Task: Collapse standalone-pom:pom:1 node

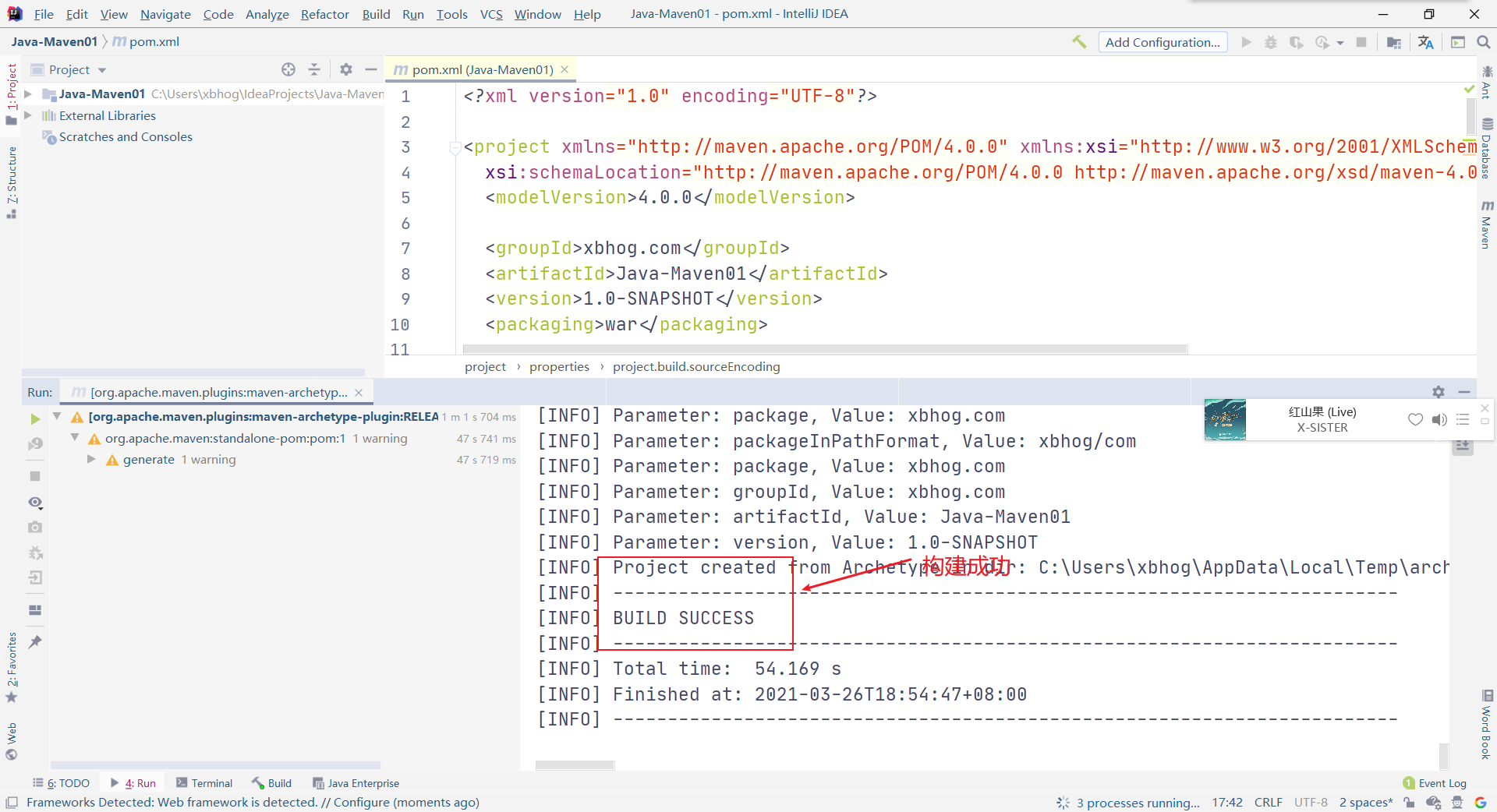Action: [74, 438]
